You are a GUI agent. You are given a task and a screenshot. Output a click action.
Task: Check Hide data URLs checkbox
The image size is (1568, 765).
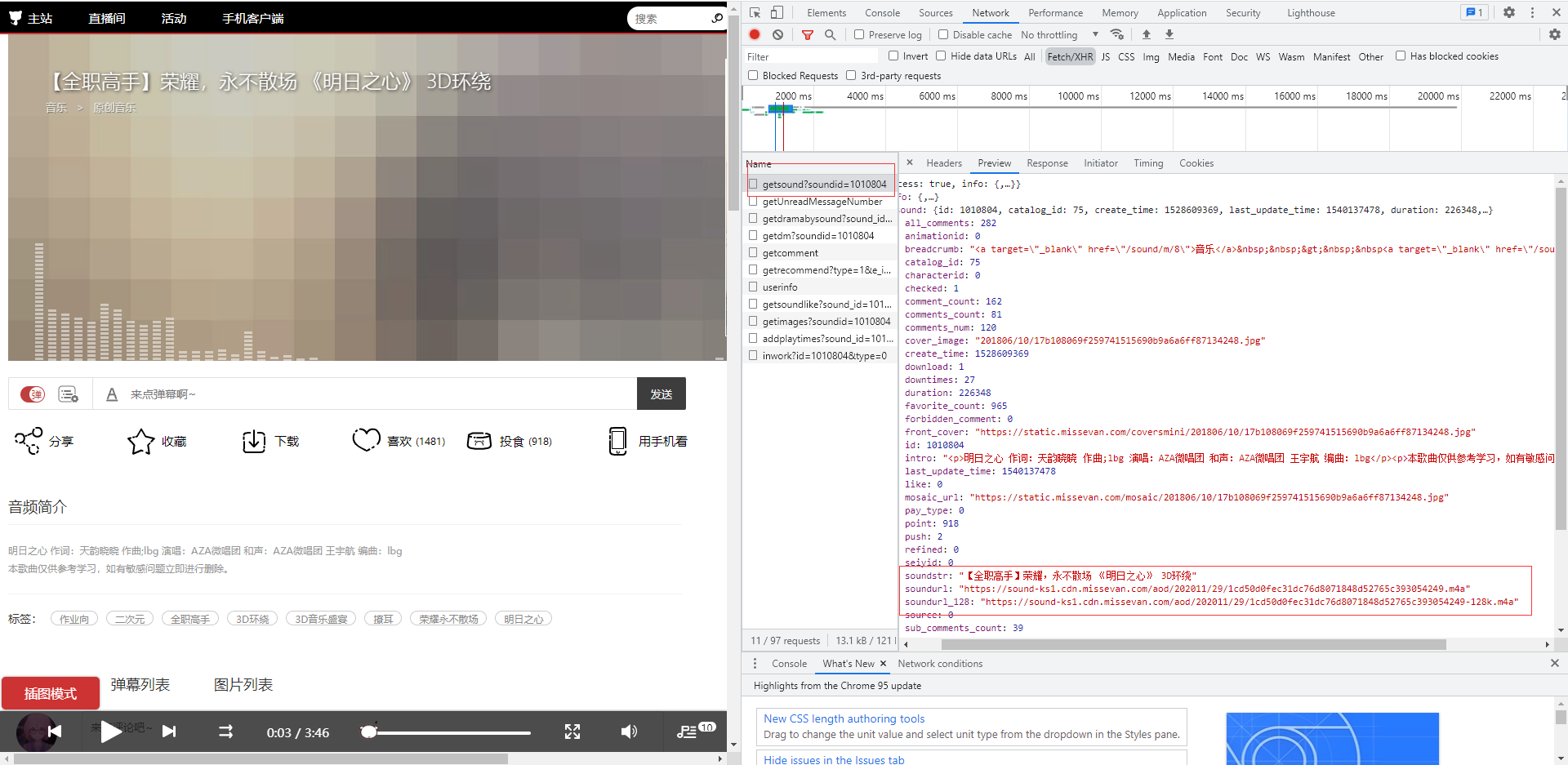[941, 56]
